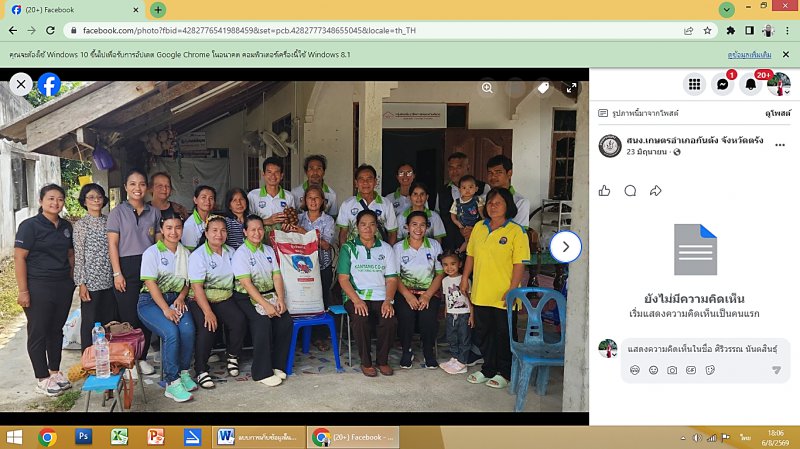This screenshot has width=800, height=449.
Task: Send the comment with arrow button
Action: tap(776, 370)
